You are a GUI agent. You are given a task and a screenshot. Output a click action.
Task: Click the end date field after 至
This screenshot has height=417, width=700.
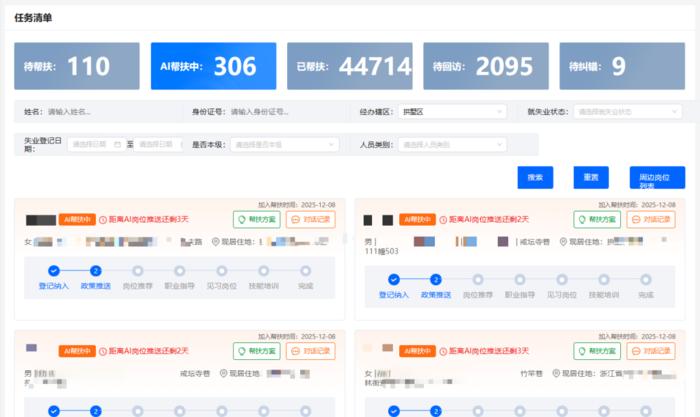[x=156, y=144]
